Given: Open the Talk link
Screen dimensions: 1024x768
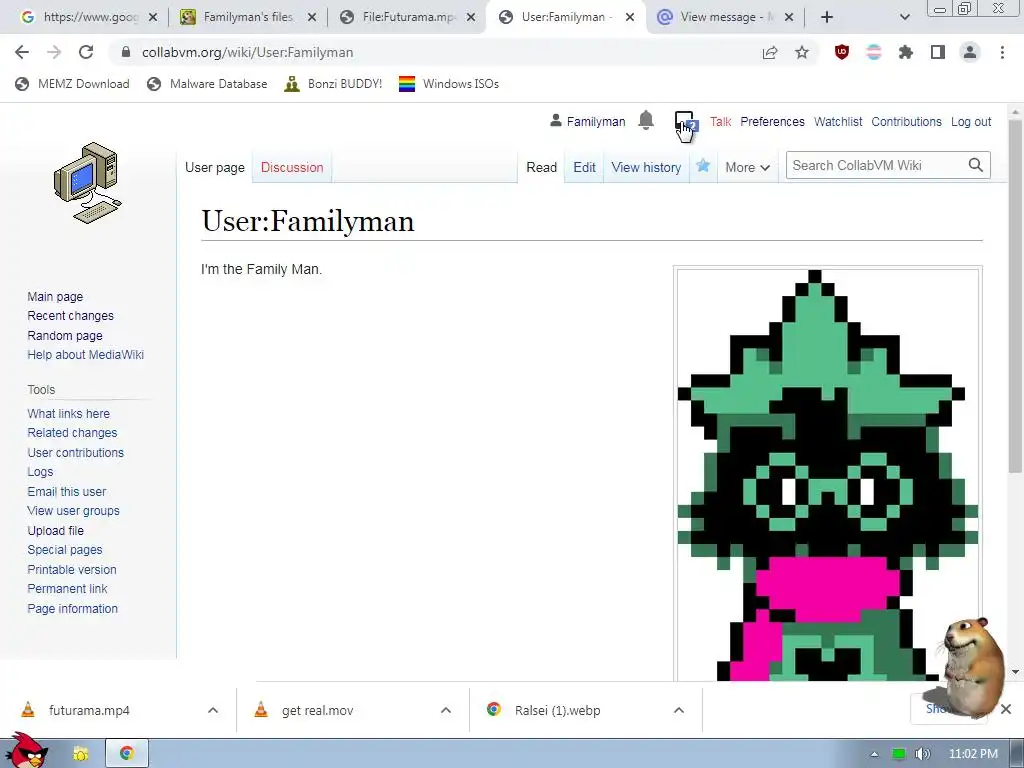Looking at the screenshot, I should coord(720,121).
